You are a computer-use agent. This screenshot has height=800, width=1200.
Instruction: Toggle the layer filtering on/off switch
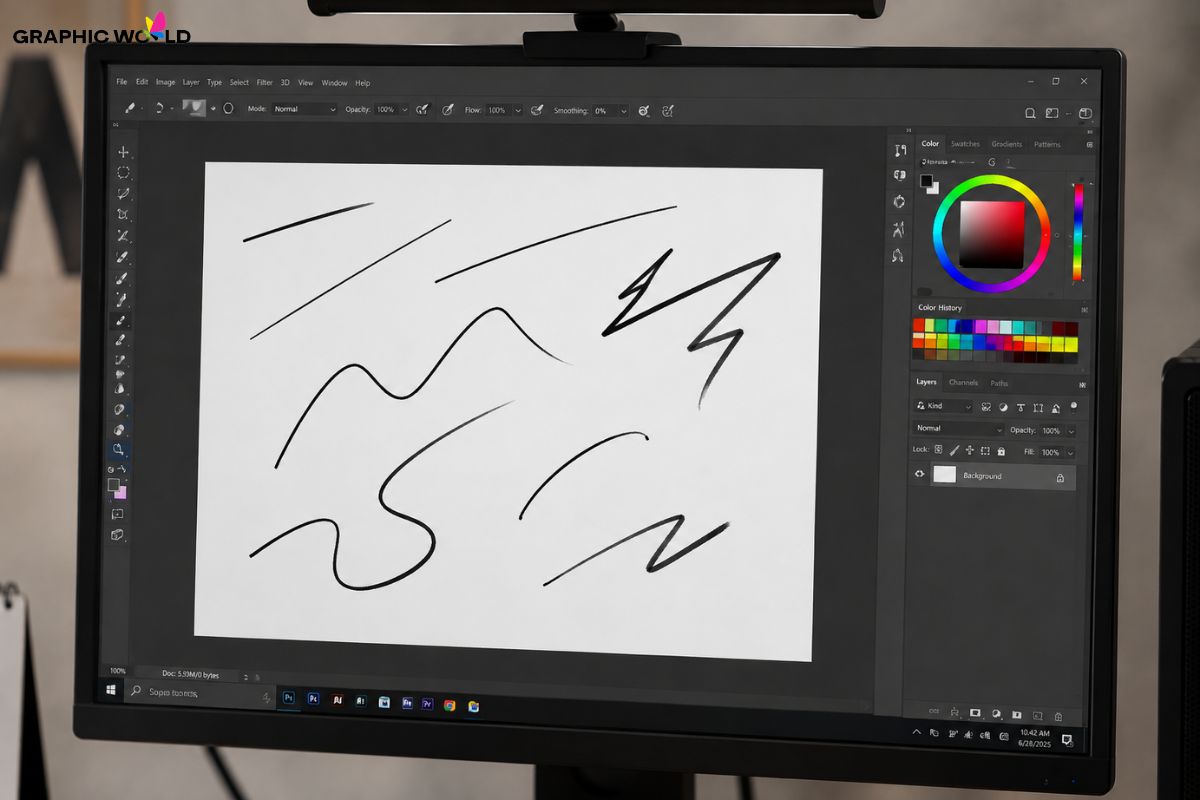(x=1074, y=406)
